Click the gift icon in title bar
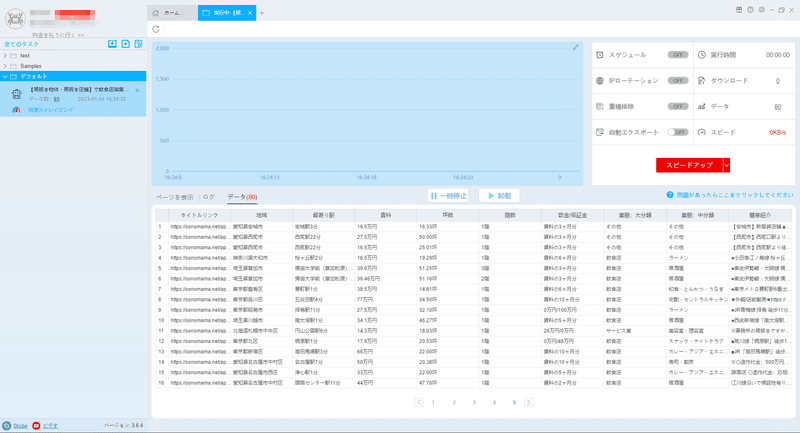The image size is (800, 433). coord(739,10)
